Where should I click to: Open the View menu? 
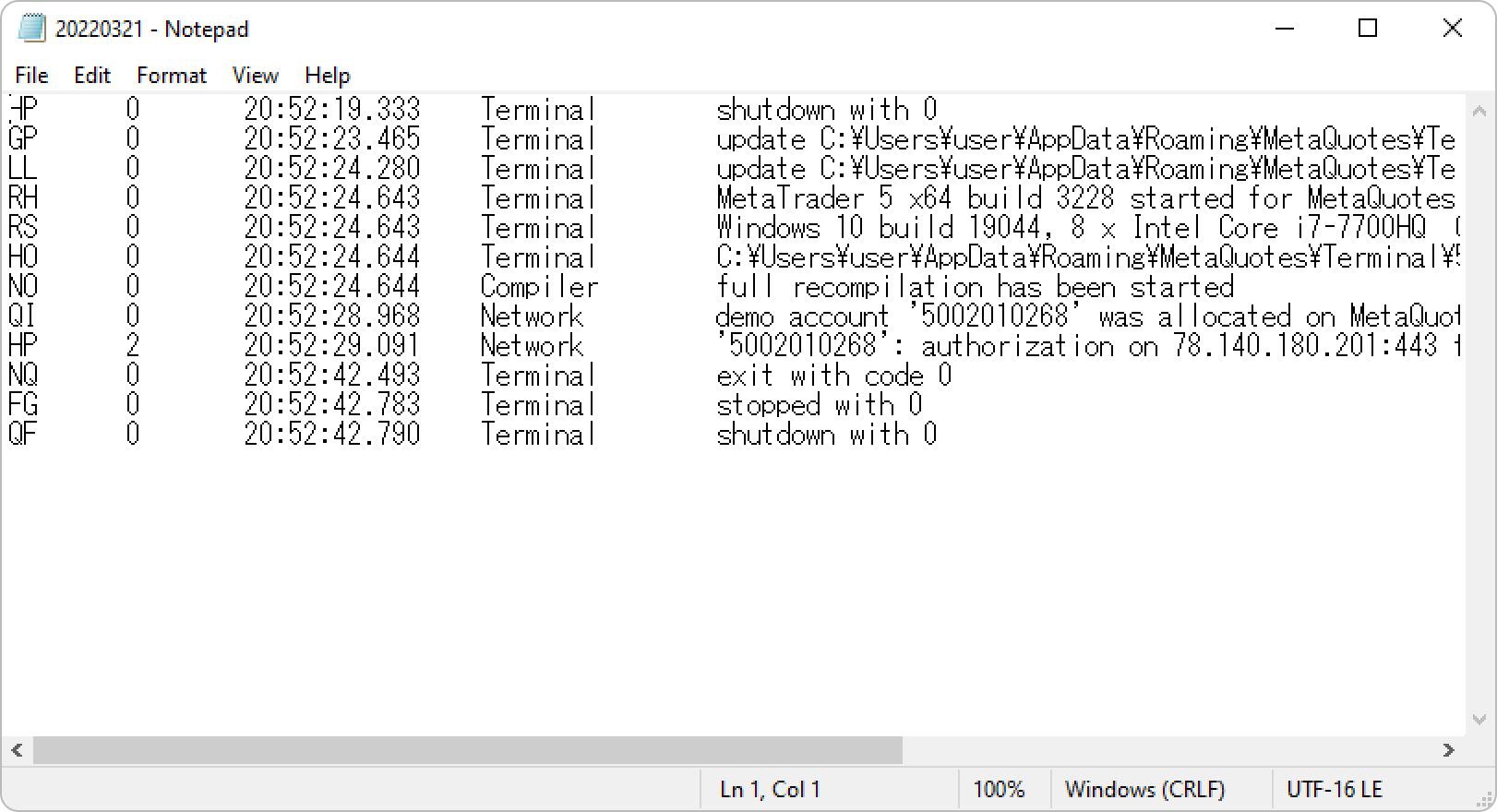255,76
